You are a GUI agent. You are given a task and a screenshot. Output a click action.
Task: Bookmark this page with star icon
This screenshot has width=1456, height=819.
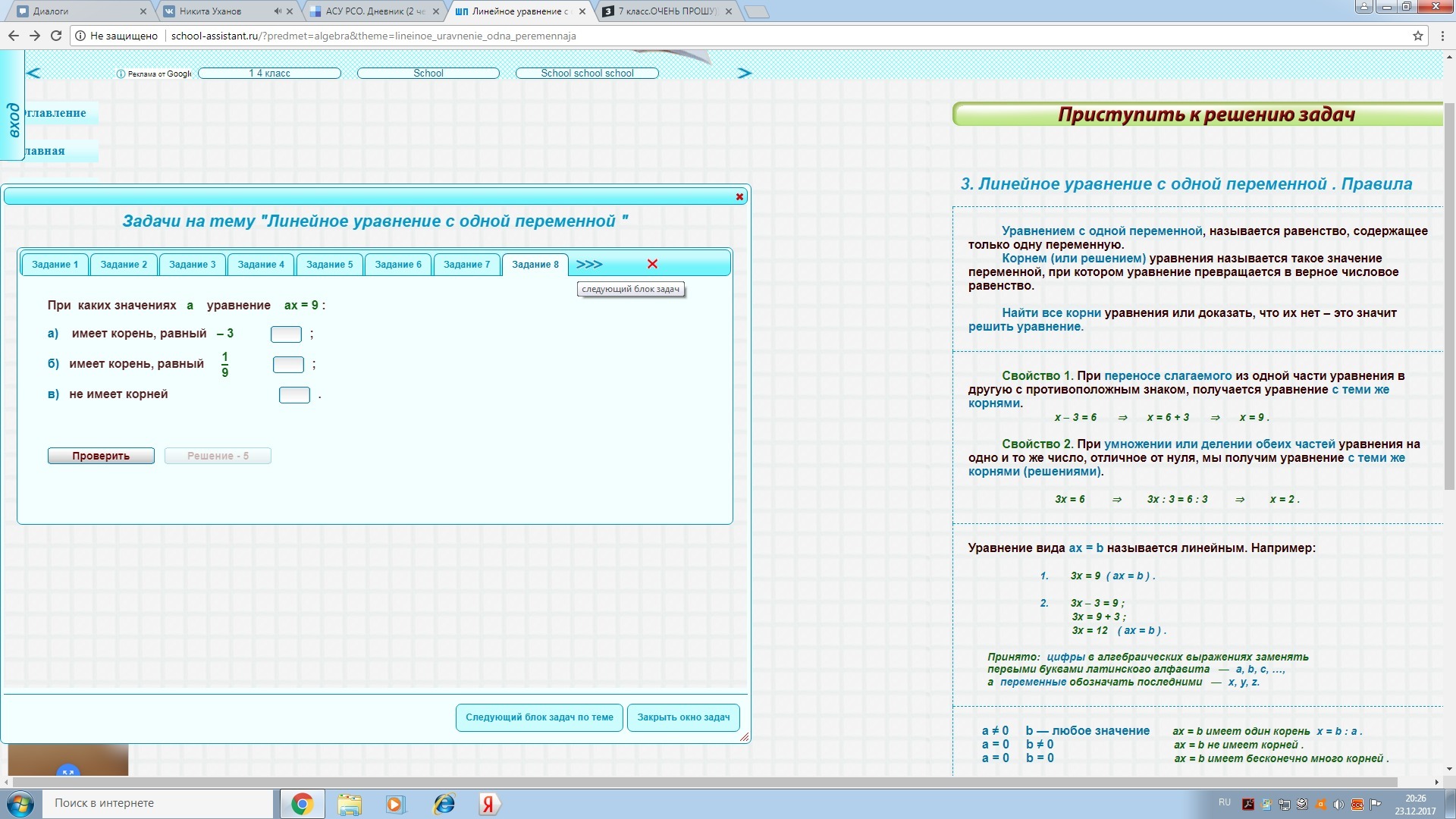(1417, 36)
